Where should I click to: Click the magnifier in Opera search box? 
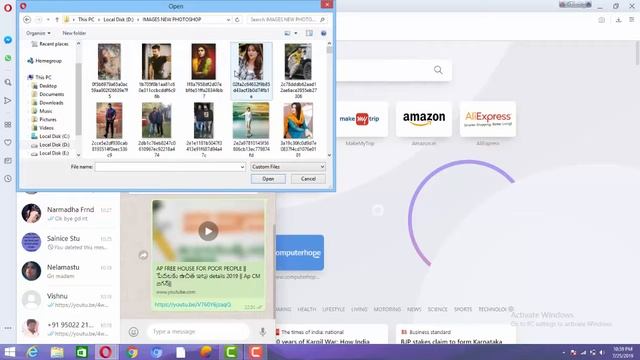(x=438, y=70)
